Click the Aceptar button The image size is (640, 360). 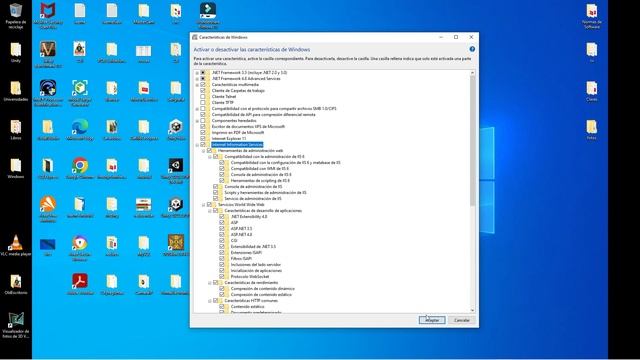tap(432, 320)
